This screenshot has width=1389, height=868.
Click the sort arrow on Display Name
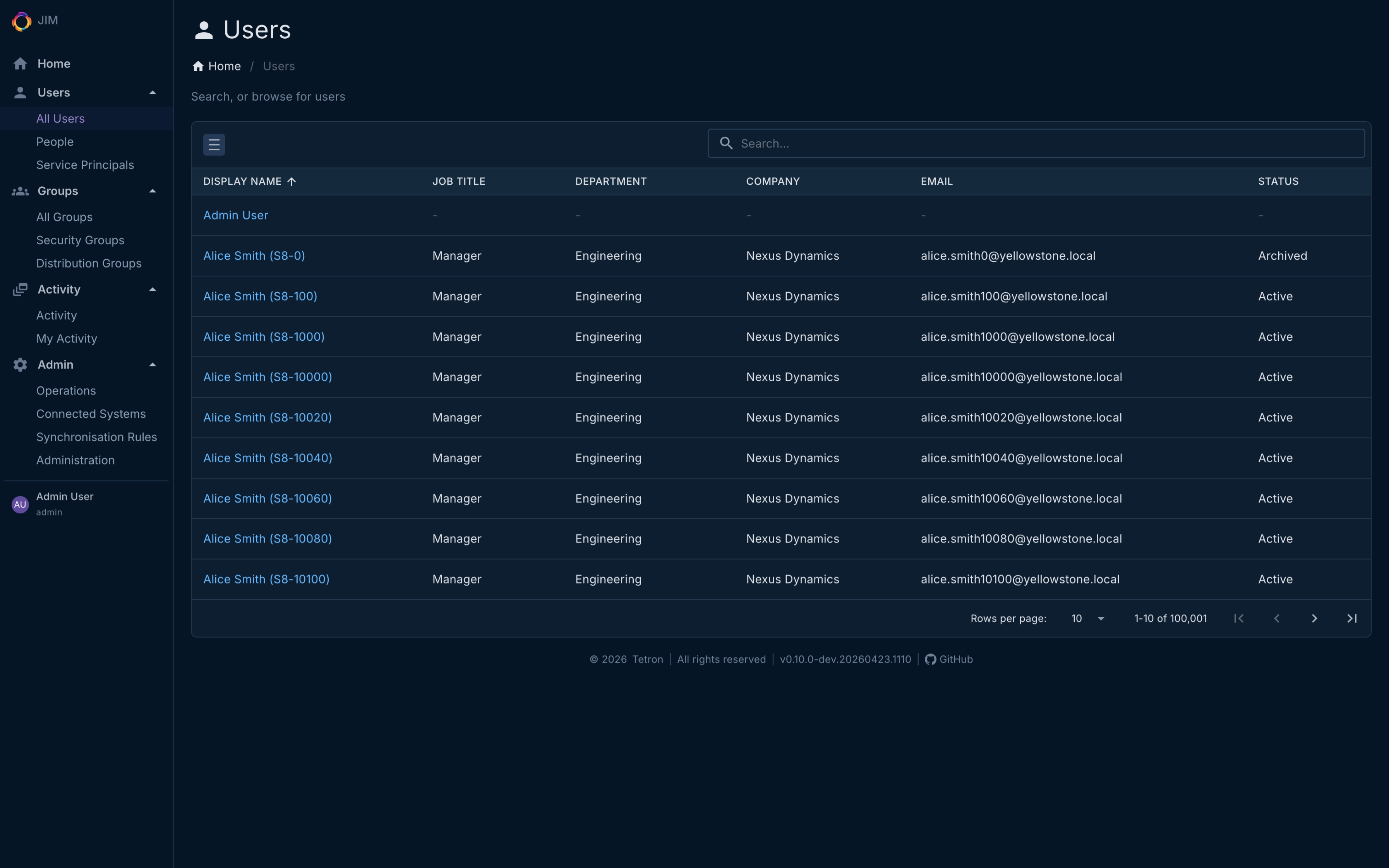(292, 182)
